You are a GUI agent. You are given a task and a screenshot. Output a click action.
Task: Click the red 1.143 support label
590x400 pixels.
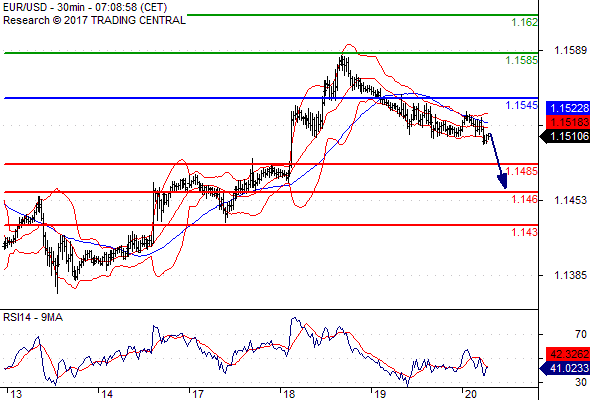pyautogui.click(x=525, y=232)
